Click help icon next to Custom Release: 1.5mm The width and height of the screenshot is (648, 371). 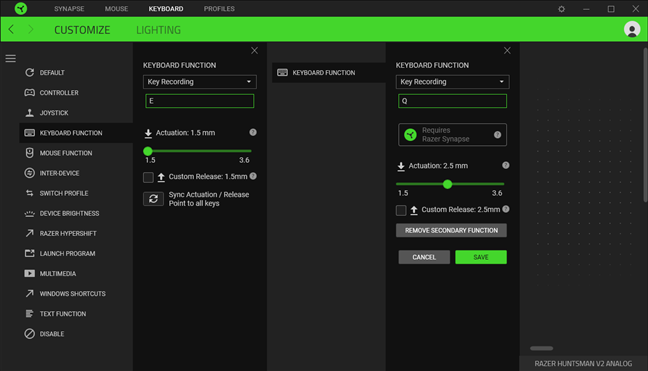(x=253, y=176)
